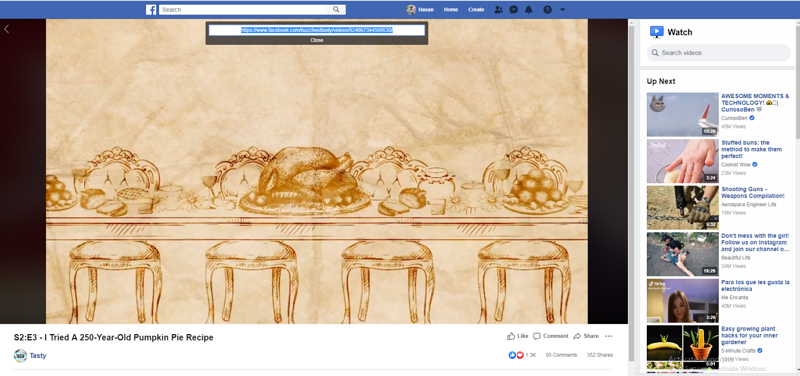Image resolution: width=800 pixels, height=376 pixels.
Task: Click the Watch logo icon
Action: coord(656,32)
